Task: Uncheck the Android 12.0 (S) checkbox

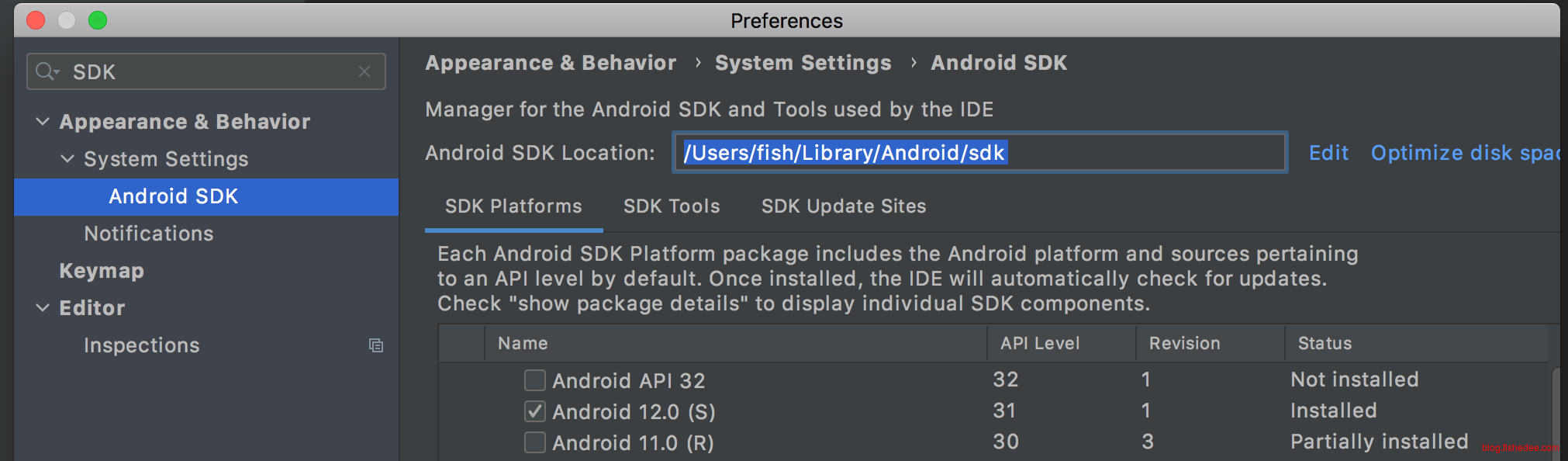Action: click(x=535, y=411)
